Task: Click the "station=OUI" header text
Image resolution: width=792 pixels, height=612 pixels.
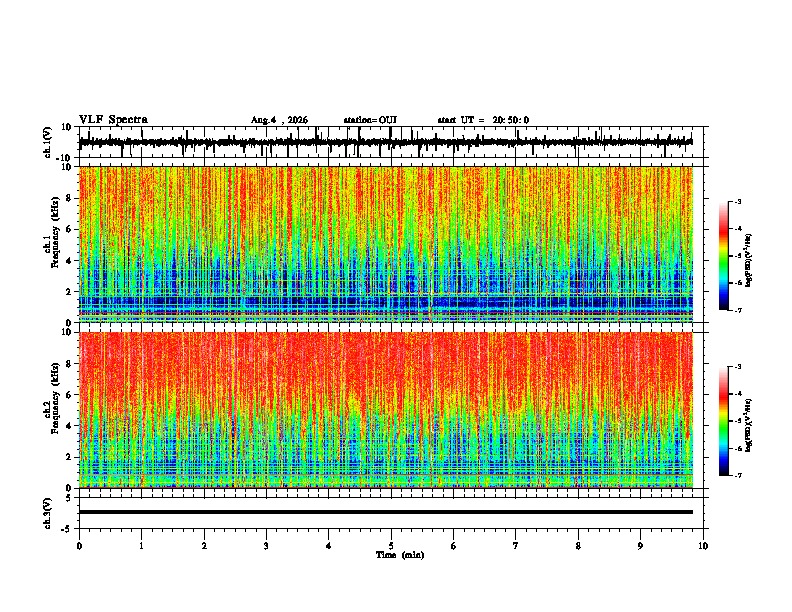Action: 370,120
